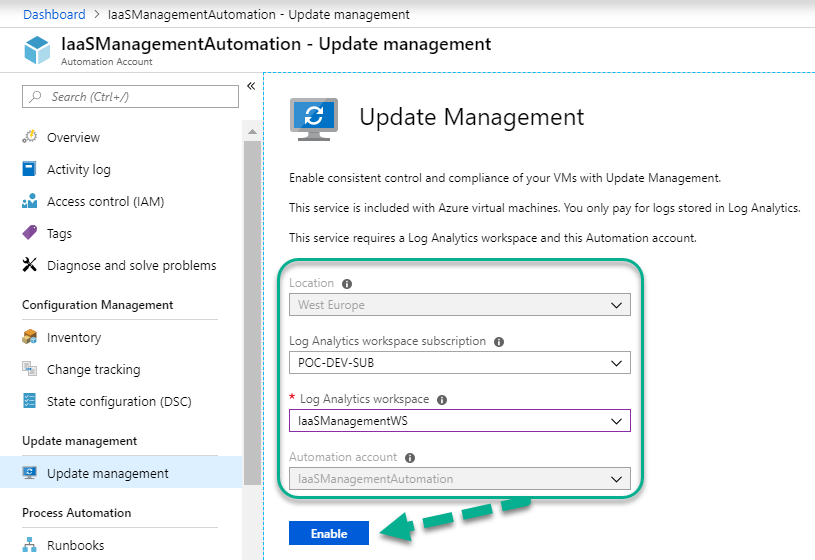
Task: Click the Runbooks icon in sidebar
Action: [x=30, y=545]
